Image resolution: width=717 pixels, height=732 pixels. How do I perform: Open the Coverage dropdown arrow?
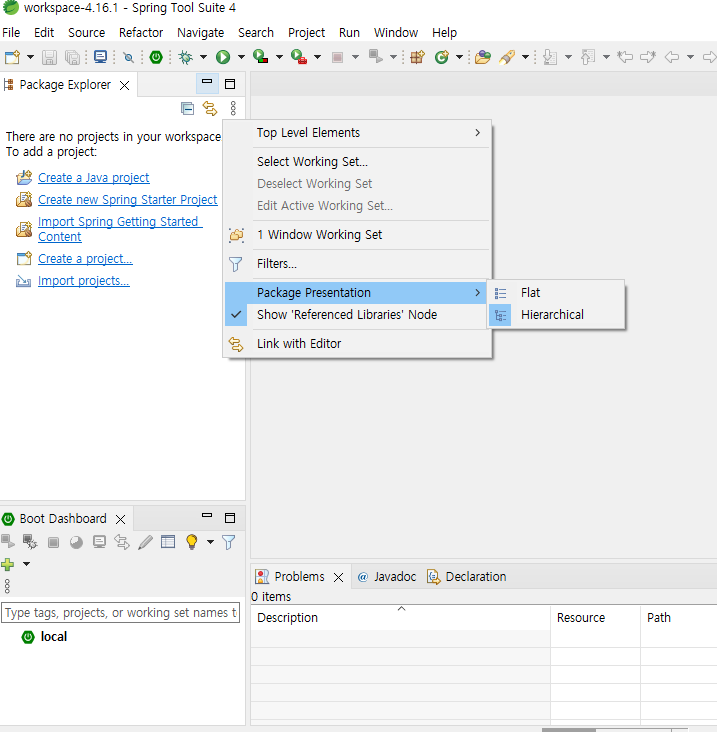279,57
